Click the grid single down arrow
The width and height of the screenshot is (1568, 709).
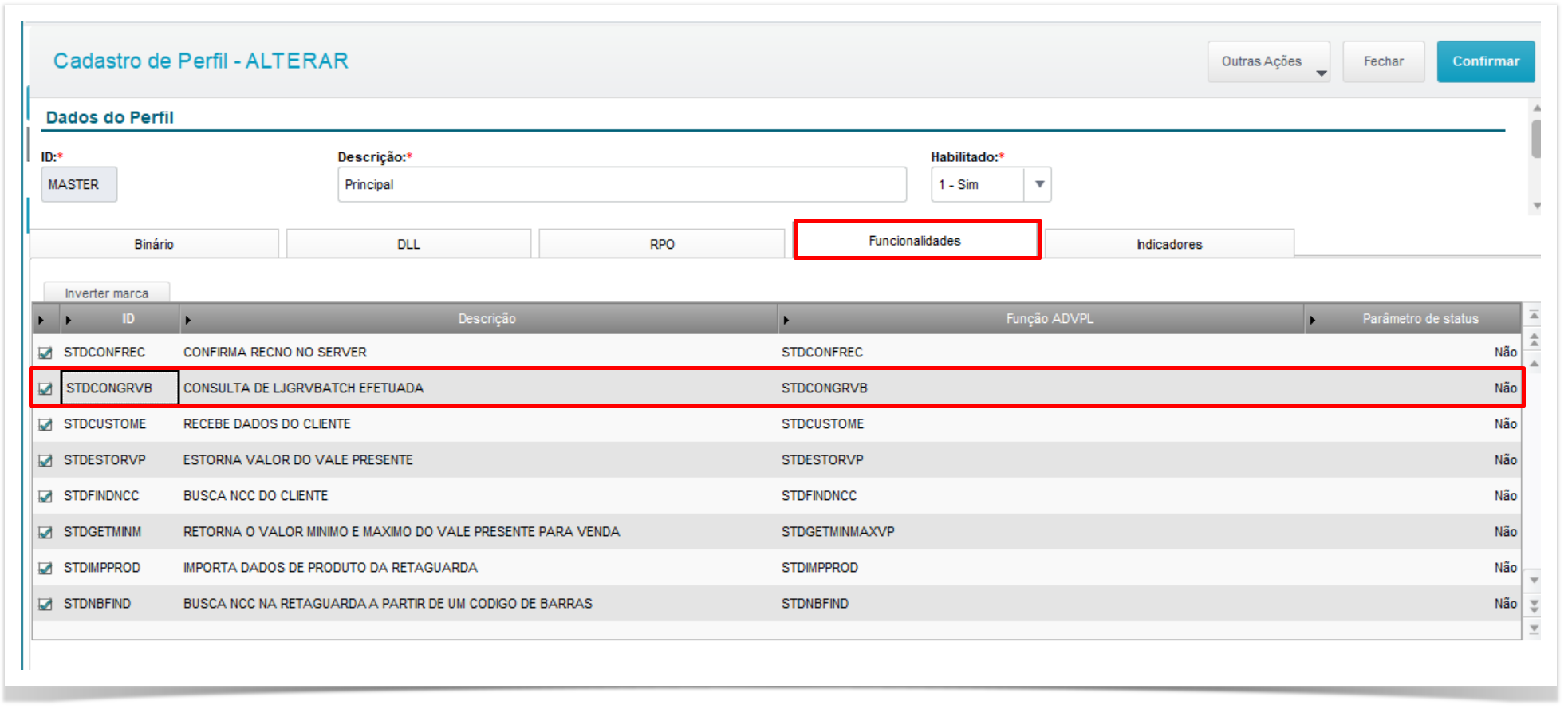[1534, 581]
